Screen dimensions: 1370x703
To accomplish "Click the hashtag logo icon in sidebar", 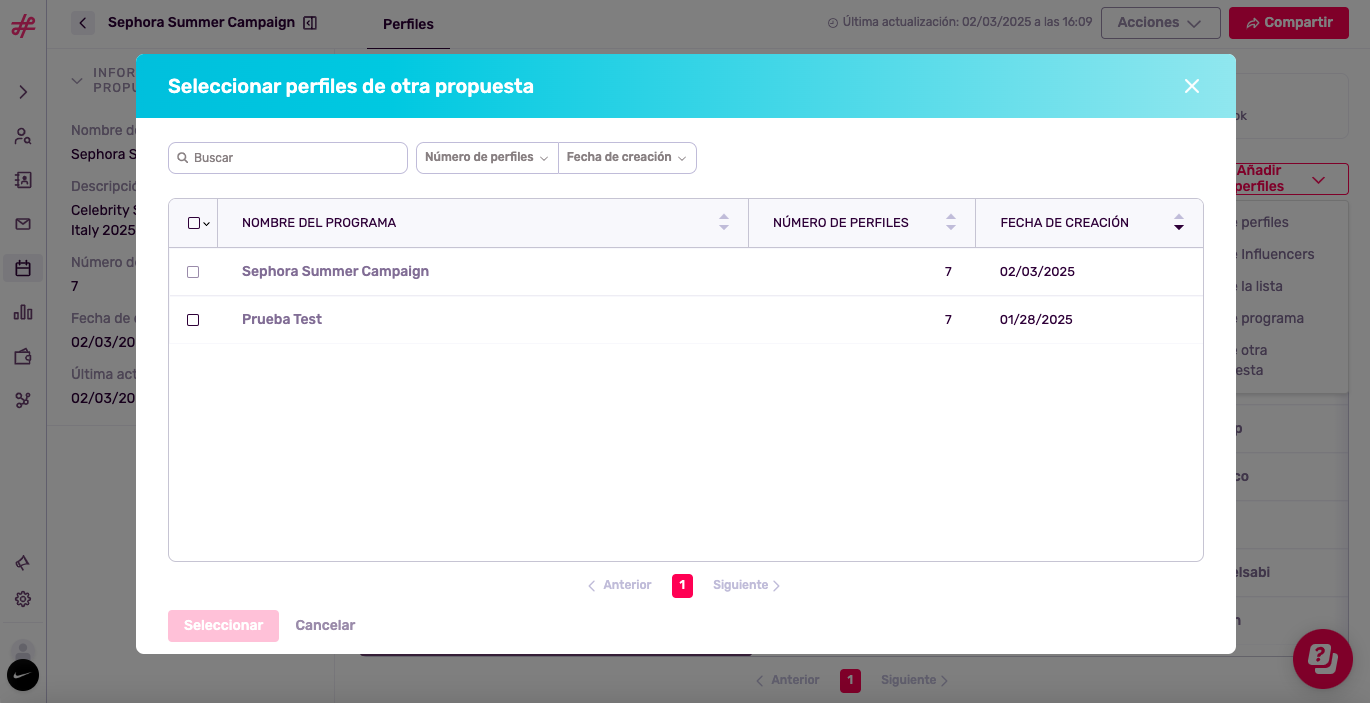I will click(x=23, y=25).
